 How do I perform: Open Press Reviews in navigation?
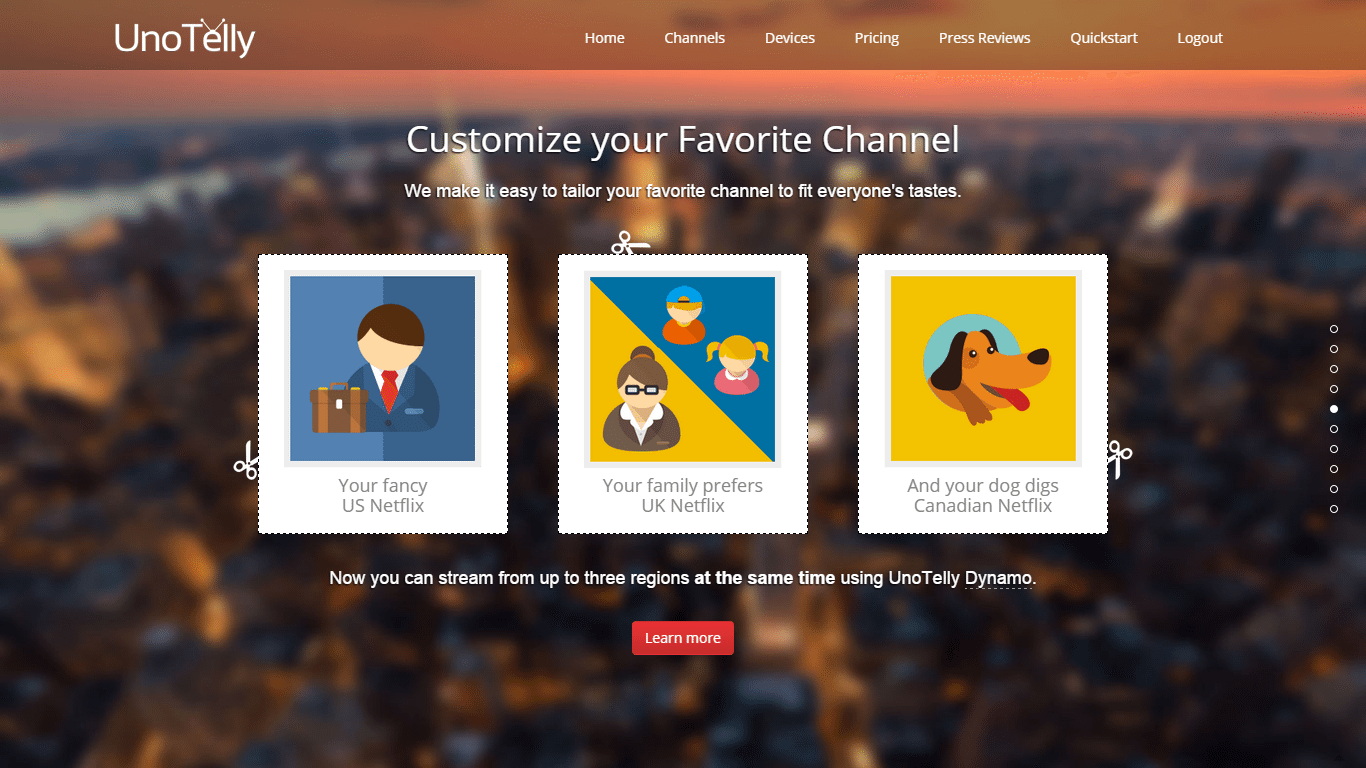point(984,38)
